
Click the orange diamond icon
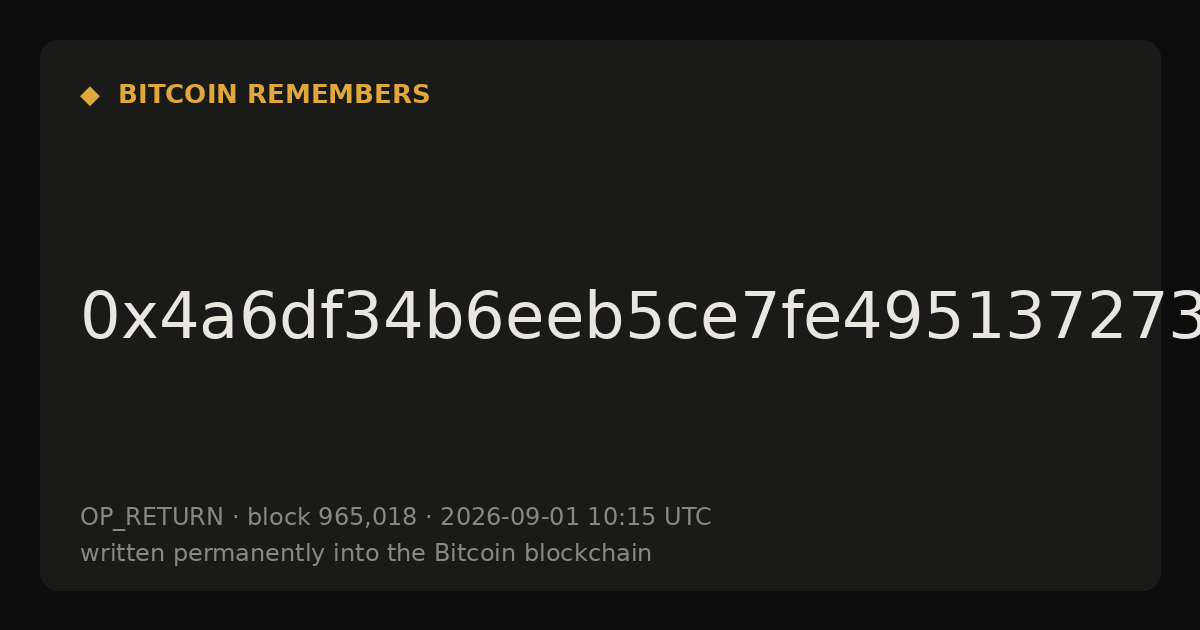(90, 96)
